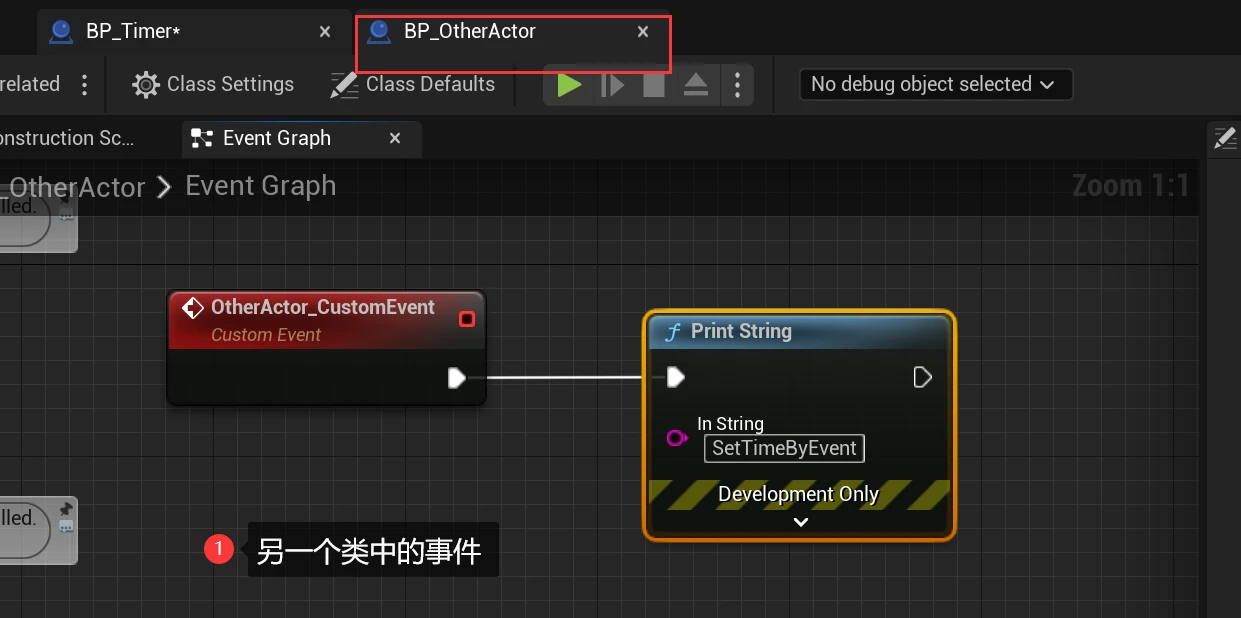Viewport: 1241px width, 618px height.
Task: Open Class Defaults
Action: [414, 84]
